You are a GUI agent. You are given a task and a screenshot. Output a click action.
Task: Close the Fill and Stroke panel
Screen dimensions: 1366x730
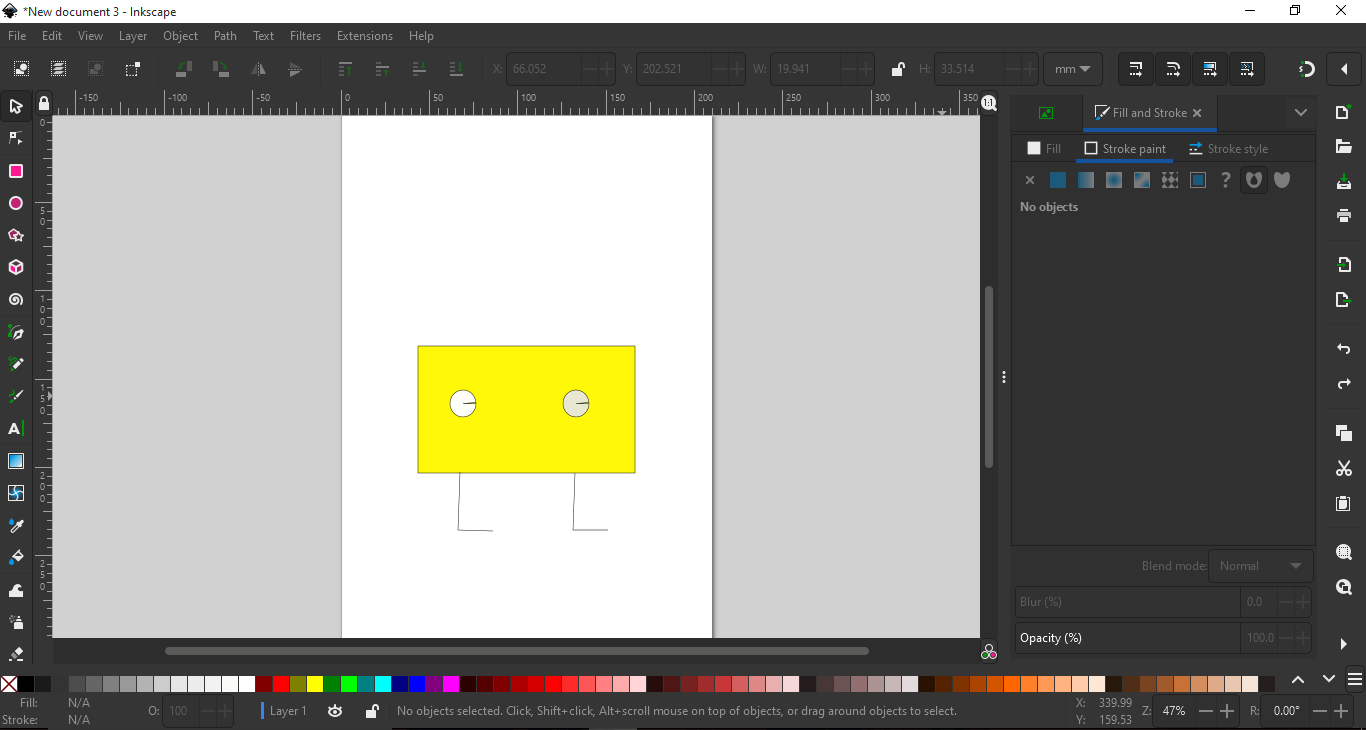(1197, 113)
